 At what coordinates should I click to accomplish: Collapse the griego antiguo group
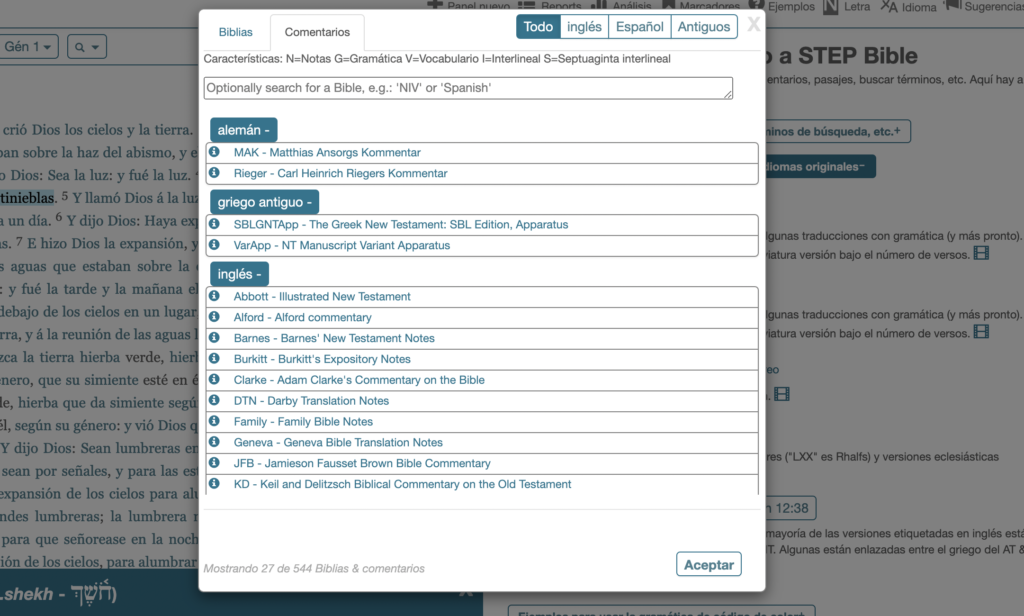click(264, 201)
